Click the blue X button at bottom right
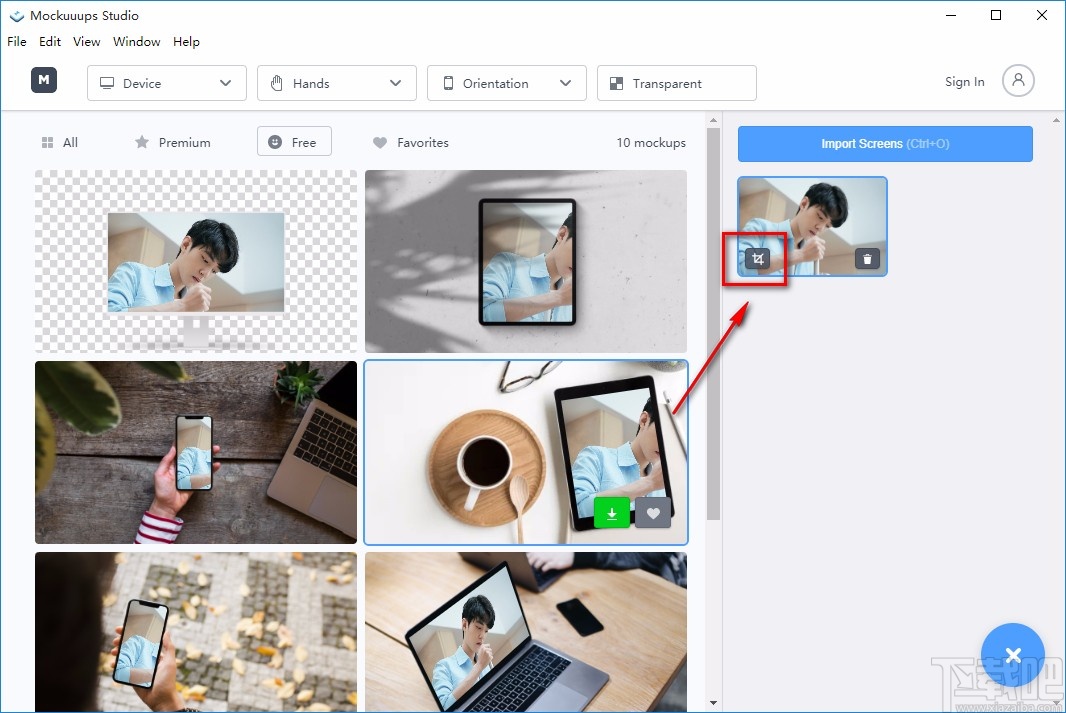The height and width of the screenshot is (713, 1066). point(1013,655)
